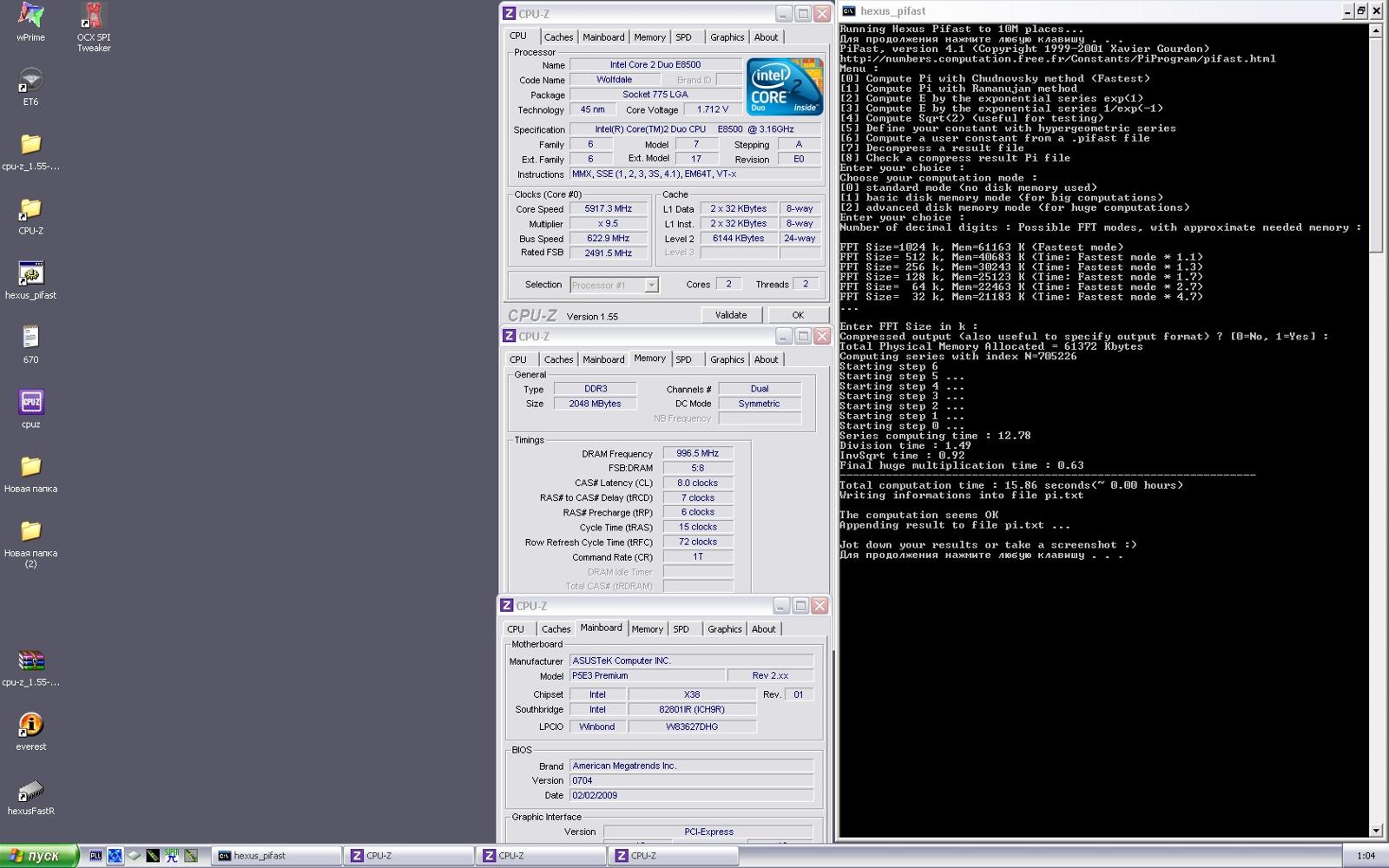Open Caches tab in the CPU-Z Motherboard window
This screenshot has height=868, width=1389.
tap(556, 629)
